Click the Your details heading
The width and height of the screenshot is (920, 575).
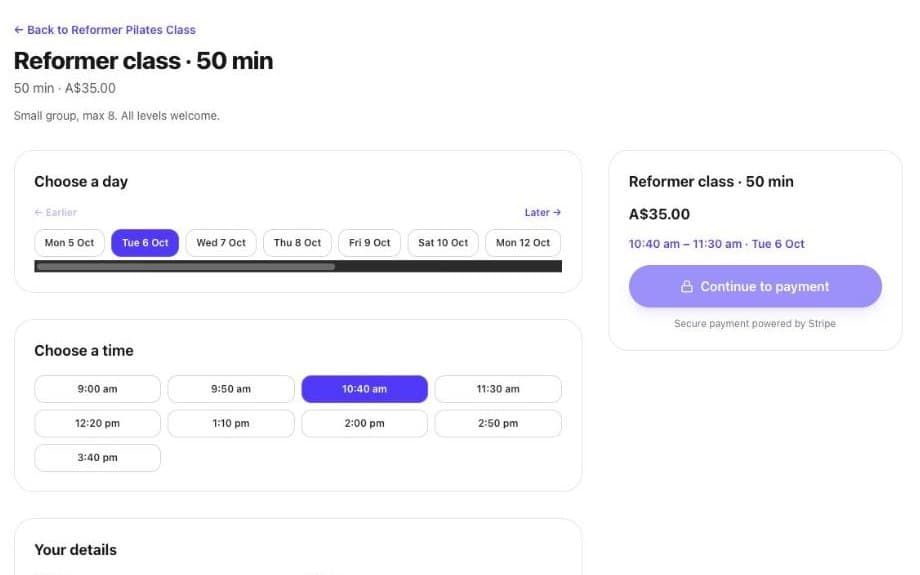76,550
